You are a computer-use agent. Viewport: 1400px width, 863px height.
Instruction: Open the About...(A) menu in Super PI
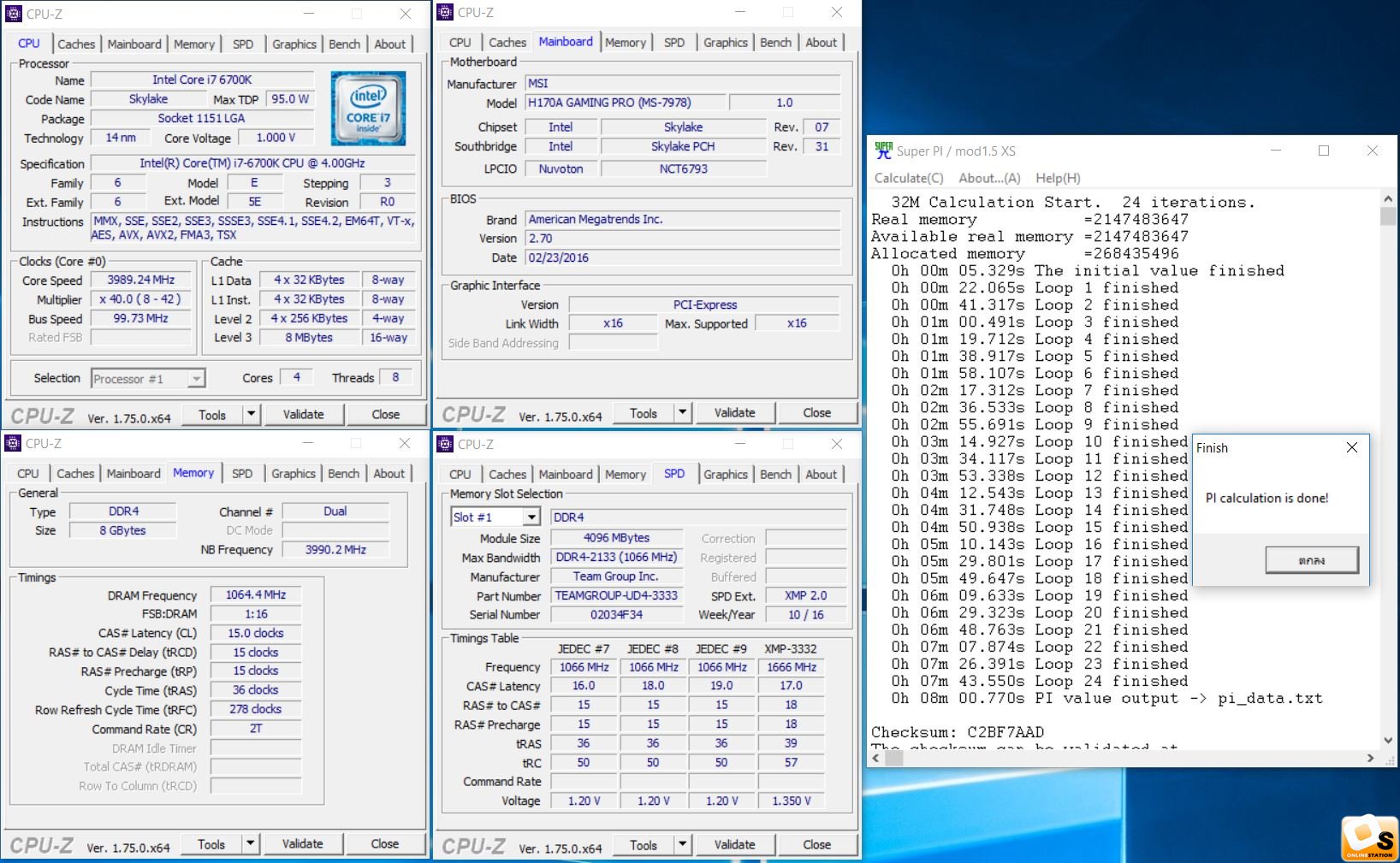(989, 178)
